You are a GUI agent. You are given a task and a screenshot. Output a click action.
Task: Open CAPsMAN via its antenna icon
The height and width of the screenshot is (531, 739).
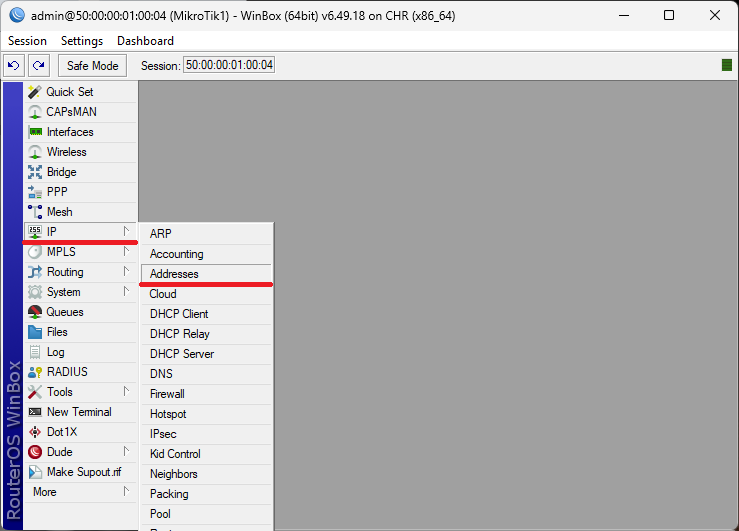(x=35, y=112)
